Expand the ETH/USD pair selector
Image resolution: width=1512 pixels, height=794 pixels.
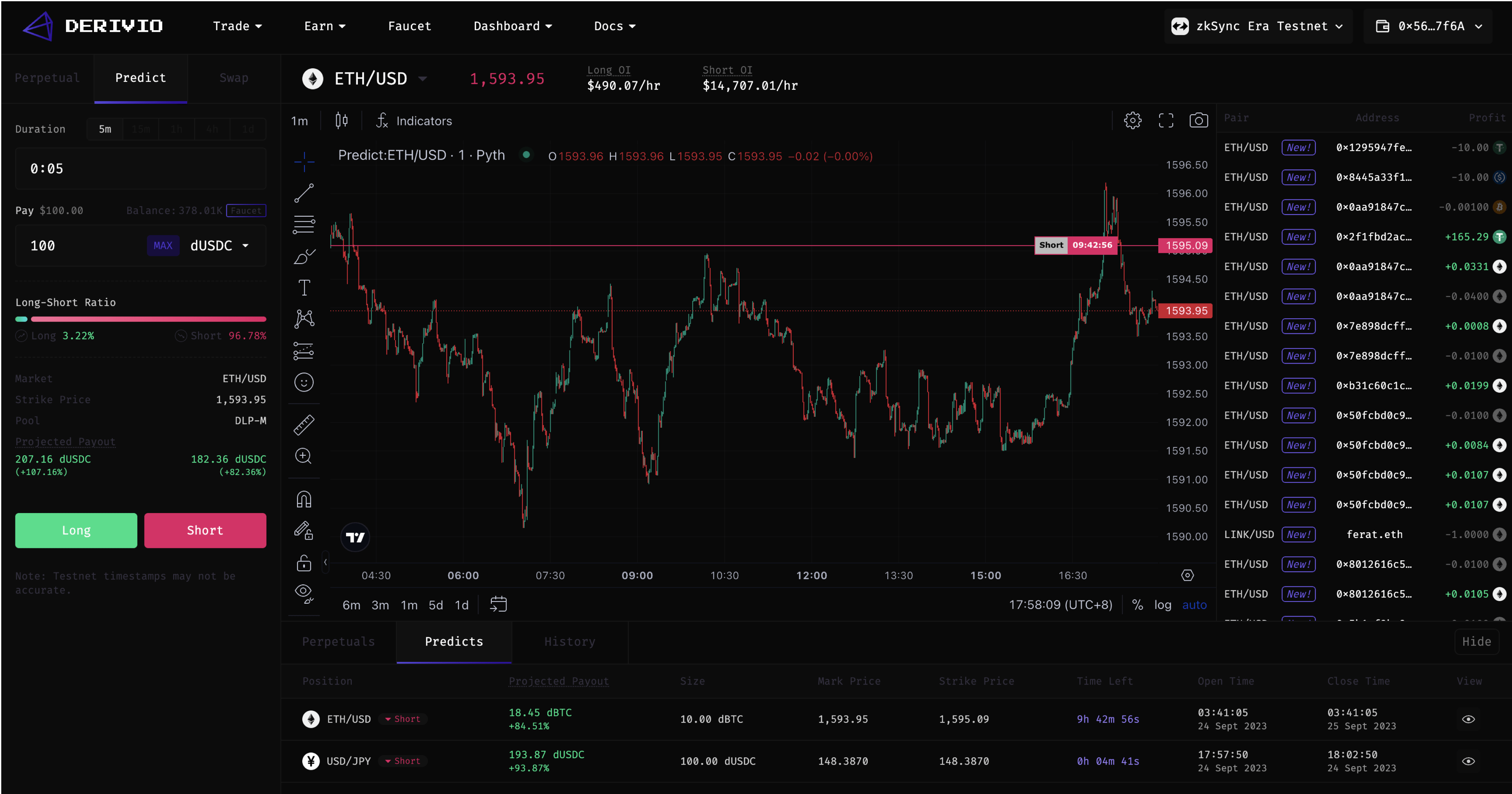(x=423, y=79)
